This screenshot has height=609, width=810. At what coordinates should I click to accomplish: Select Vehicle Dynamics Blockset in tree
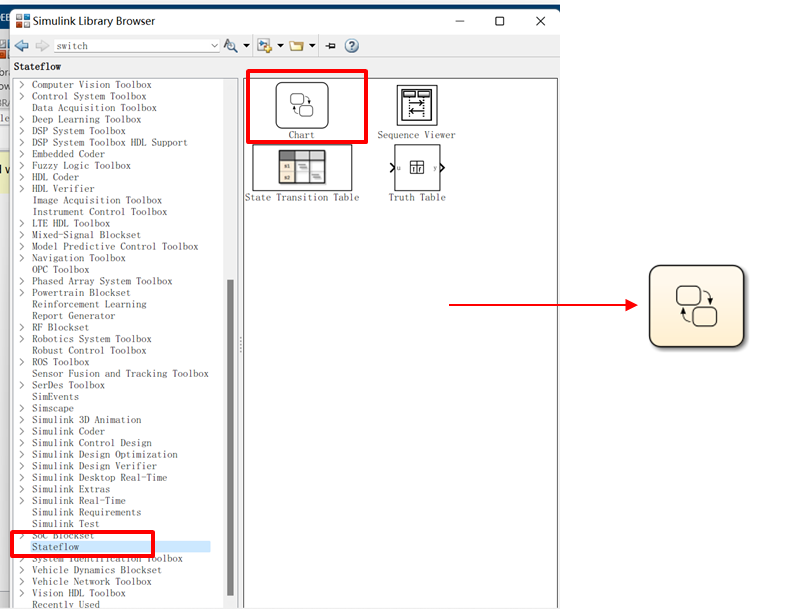point(97,570)
